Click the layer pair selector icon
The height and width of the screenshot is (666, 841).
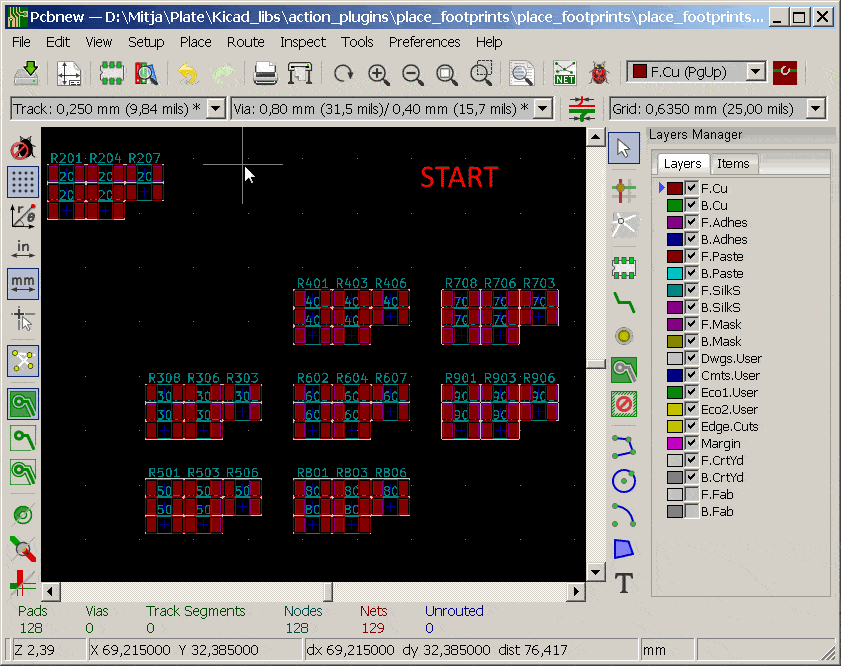click(x=785, y=72)
